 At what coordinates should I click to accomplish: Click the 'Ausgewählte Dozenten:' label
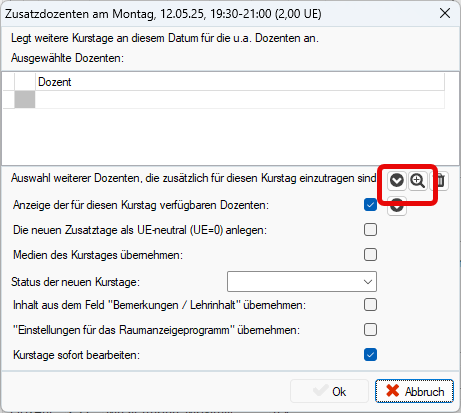click(x=67, y=58)
